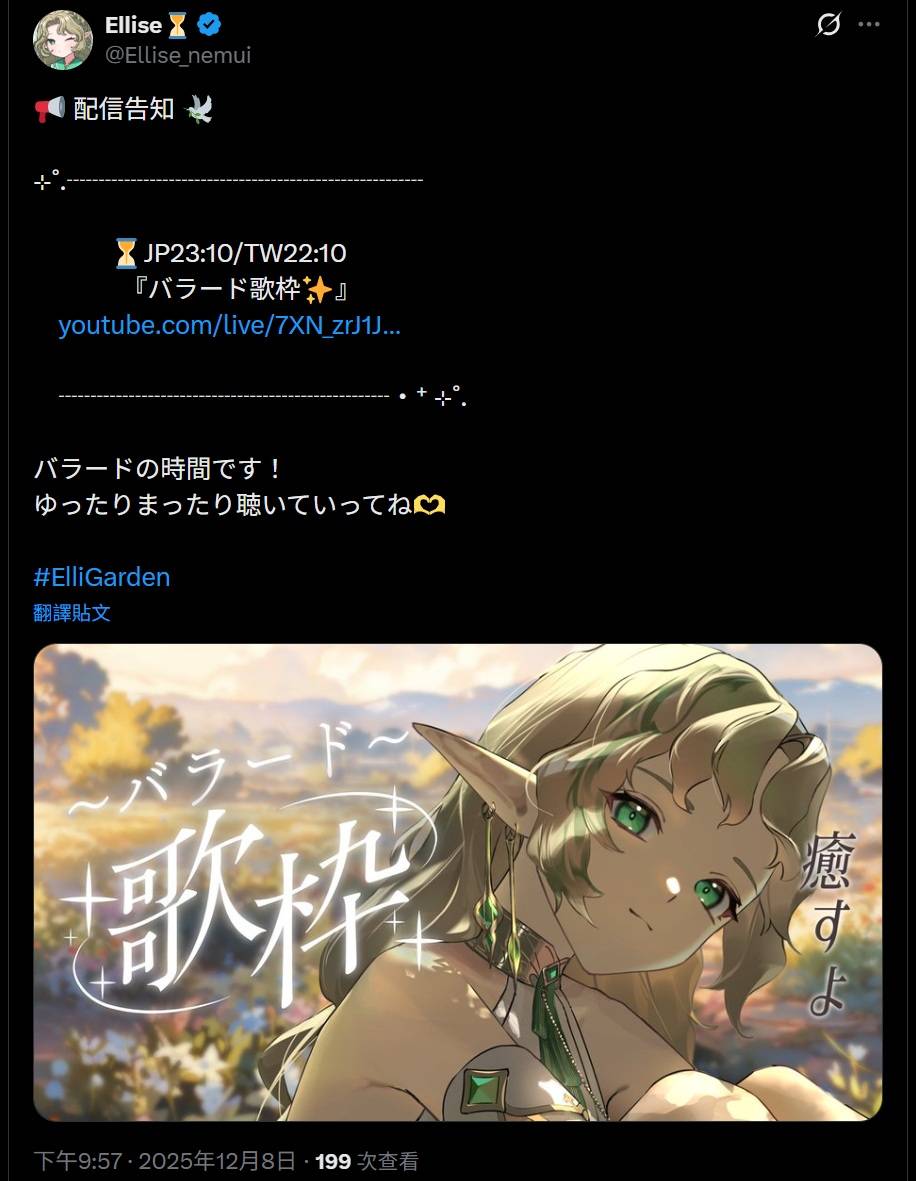Open the 歌枠 stream thumbnail image

tap(458, 882)
